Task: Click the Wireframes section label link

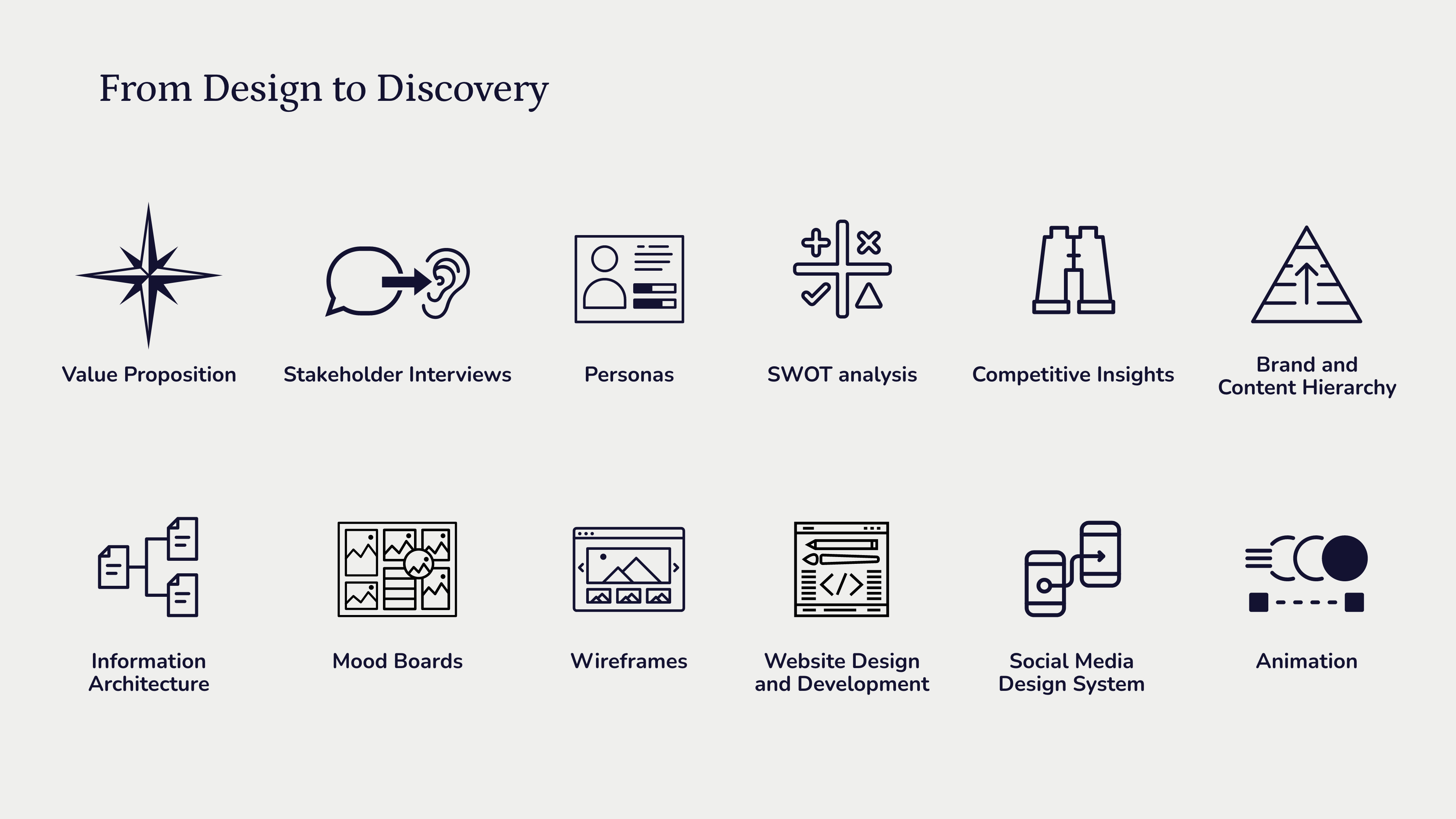Action: pyautogui.click(x=627, y=660)
